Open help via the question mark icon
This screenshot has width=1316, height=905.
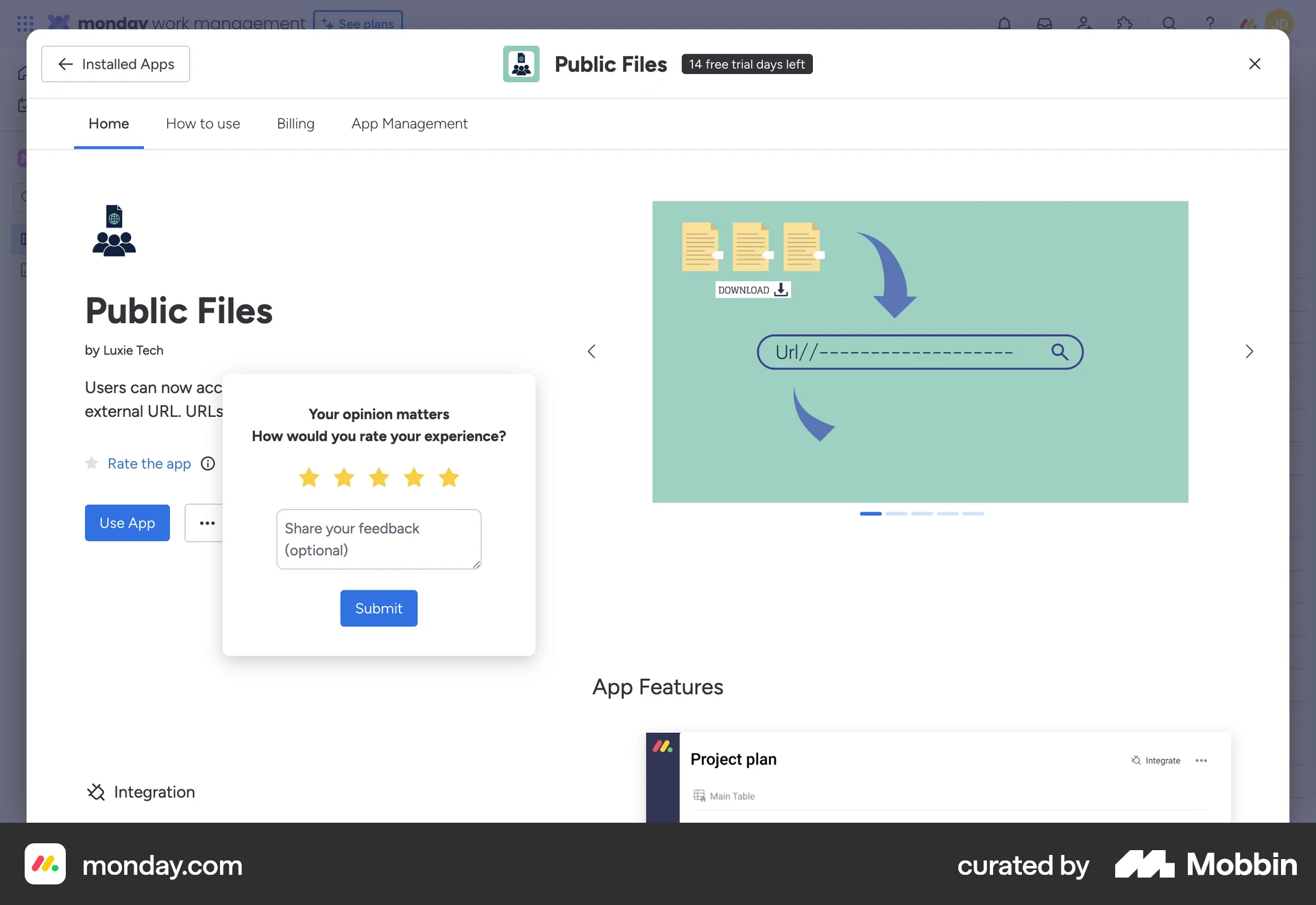tap(1210, 23)
